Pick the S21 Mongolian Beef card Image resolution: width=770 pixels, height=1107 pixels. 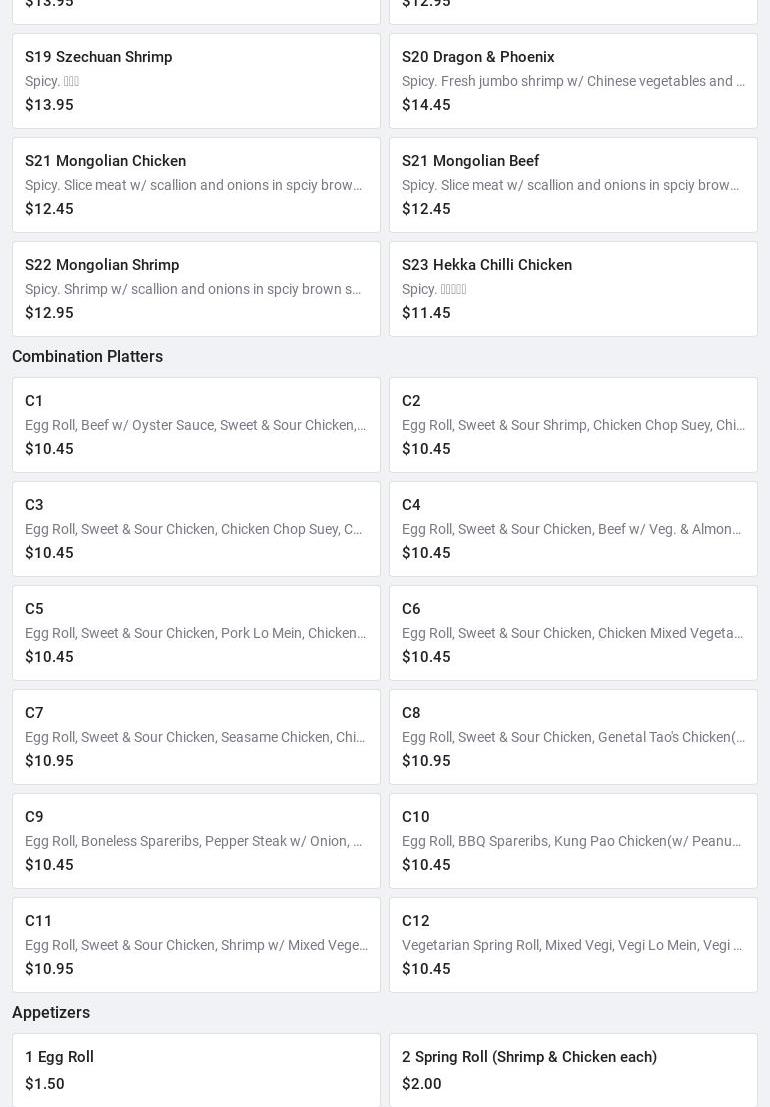pyautogui.click(x=573, y=185)
